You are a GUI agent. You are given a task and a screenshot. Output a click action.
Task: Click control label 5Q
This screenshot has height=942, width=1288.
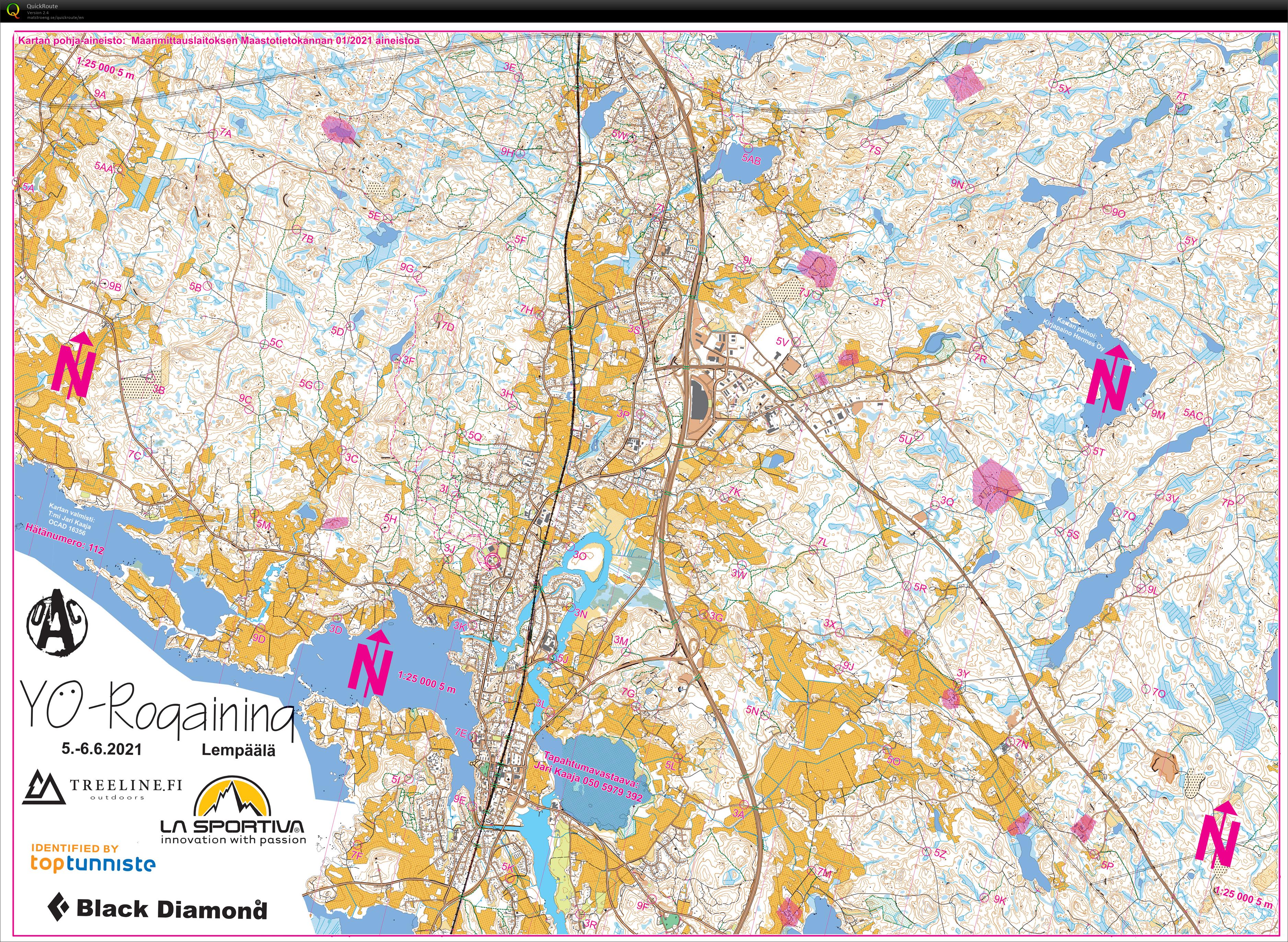[x=475, y=436]
